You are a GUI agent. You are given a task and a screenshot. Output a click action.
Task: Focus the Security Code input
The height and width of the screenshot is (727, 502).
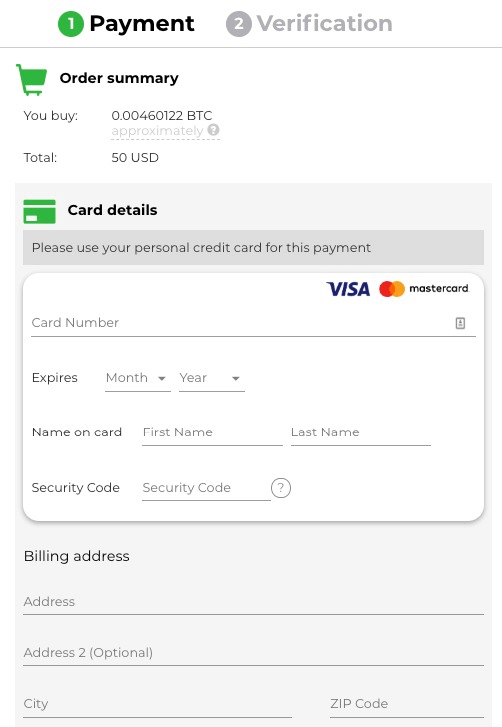(206, 488)
